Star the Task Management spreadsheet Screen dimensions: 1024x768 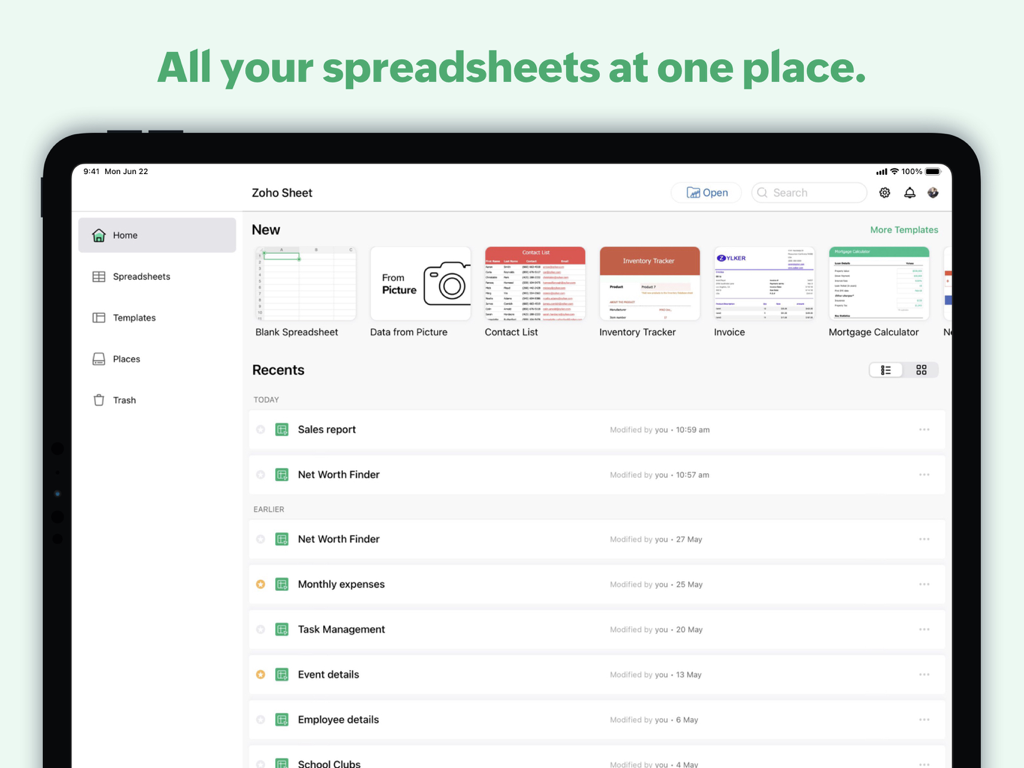(x=261, y=629)
